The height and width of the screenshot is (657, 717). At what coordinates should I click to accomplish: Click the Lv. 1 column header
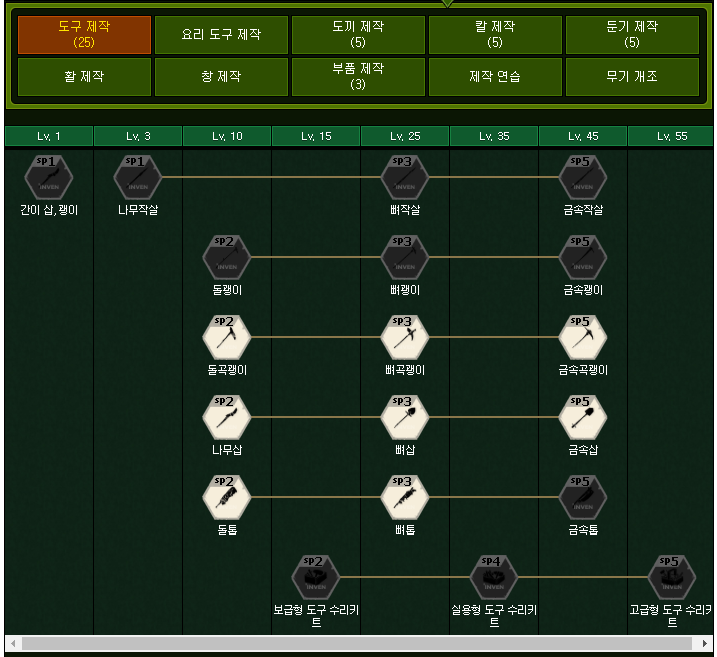(x=49, y=136)
